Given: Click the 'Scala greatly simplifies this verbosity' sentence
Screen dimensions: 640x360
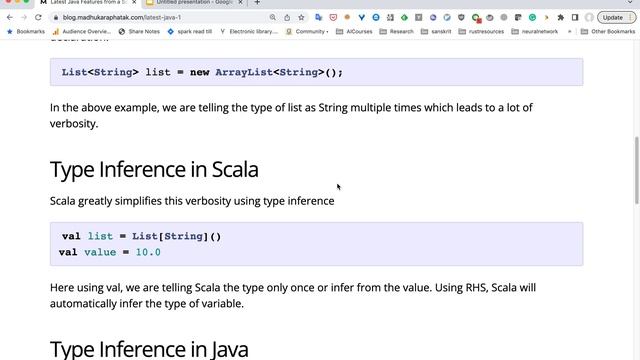Looking at the screenshot, I should [192, 201].
